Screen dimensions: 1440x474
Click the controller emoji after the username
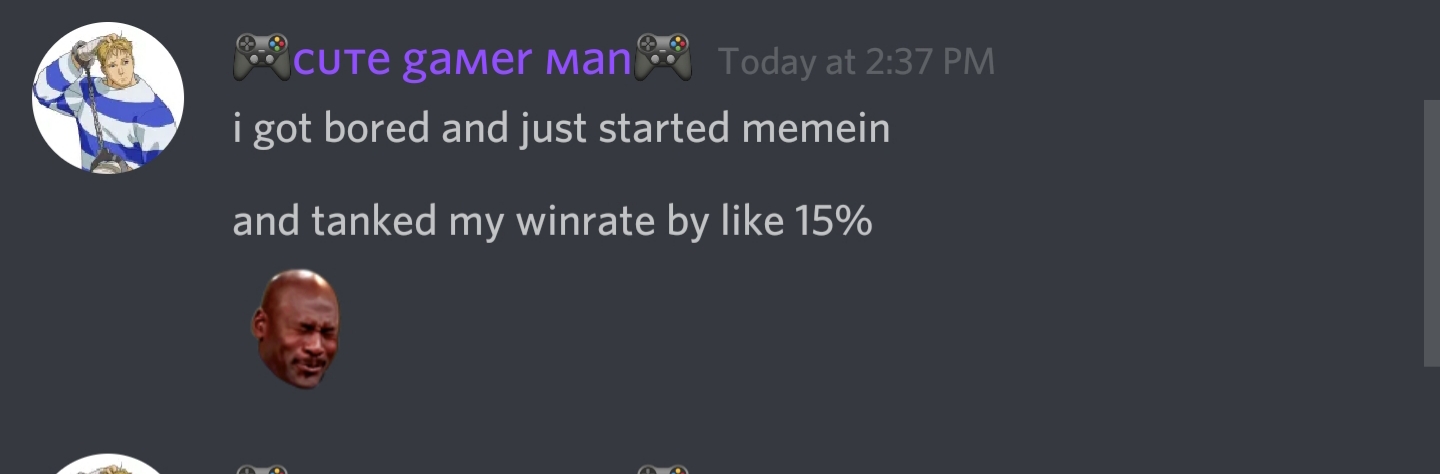coord(665,57)
